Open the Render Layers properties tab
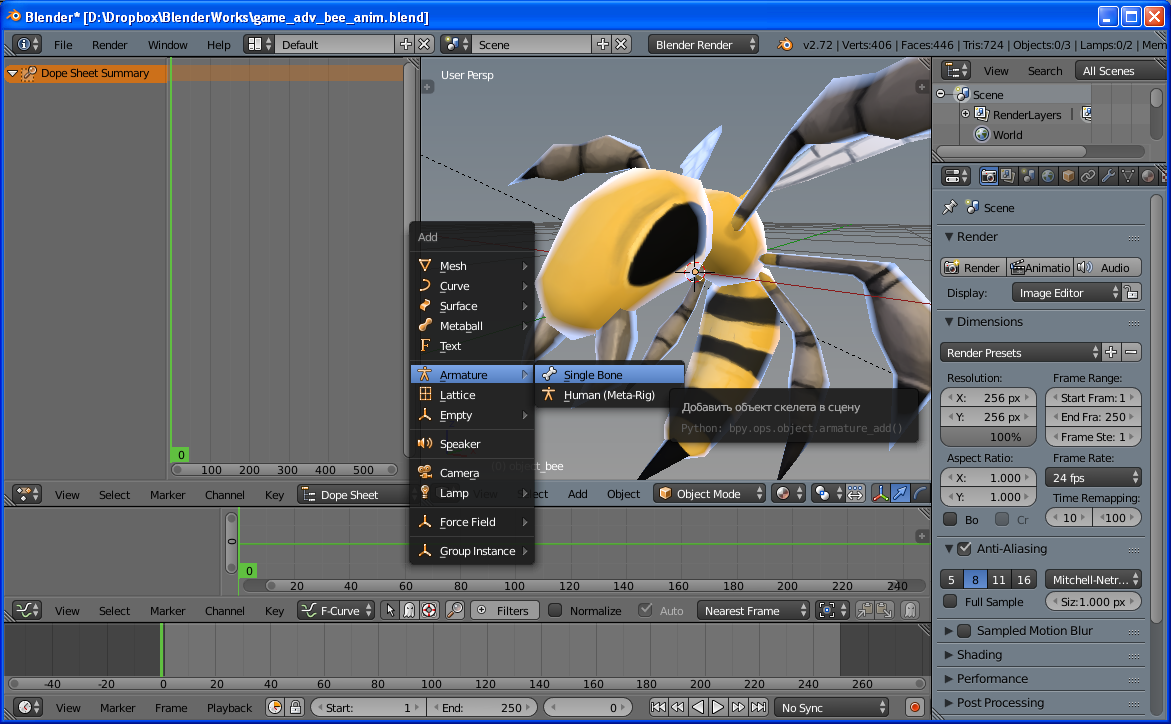The height and width of the screenshot is (724, 1171). pyautogui.click(x=1007, y=176)
